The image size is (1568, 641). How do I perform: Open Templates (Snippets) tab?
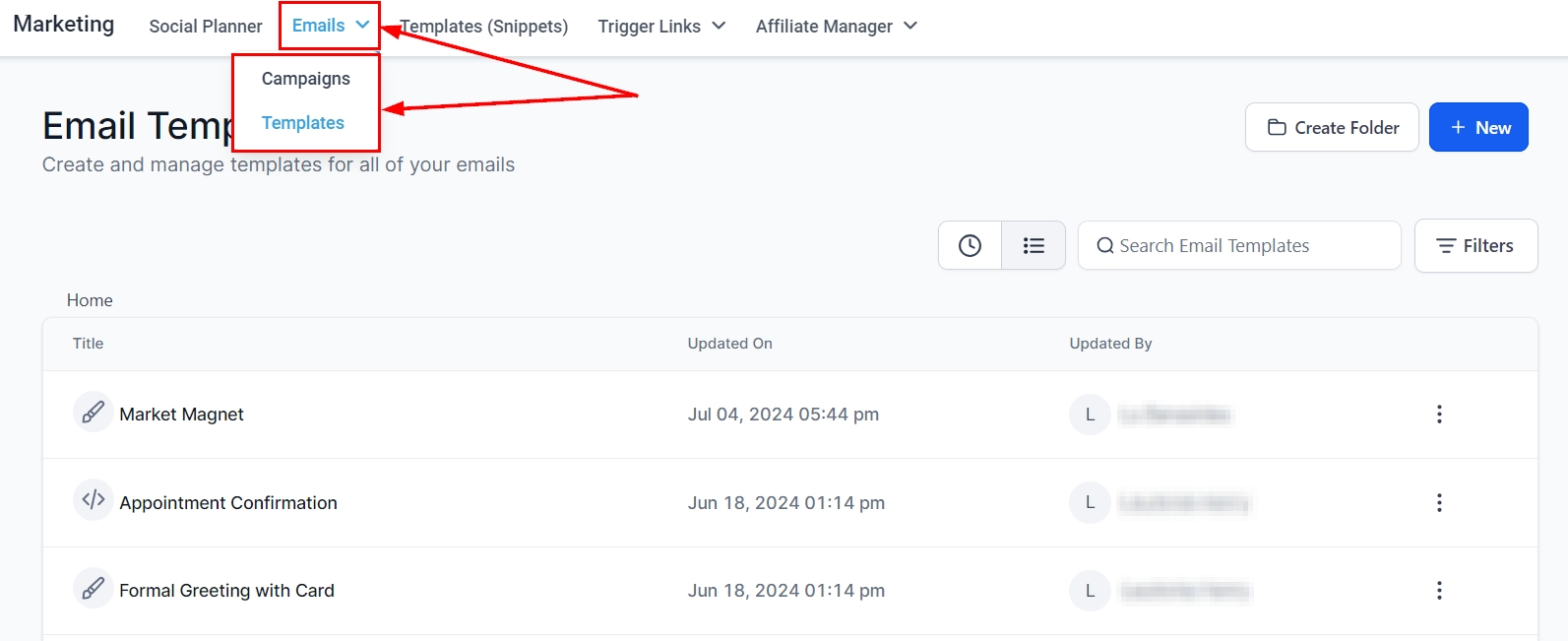485,27
